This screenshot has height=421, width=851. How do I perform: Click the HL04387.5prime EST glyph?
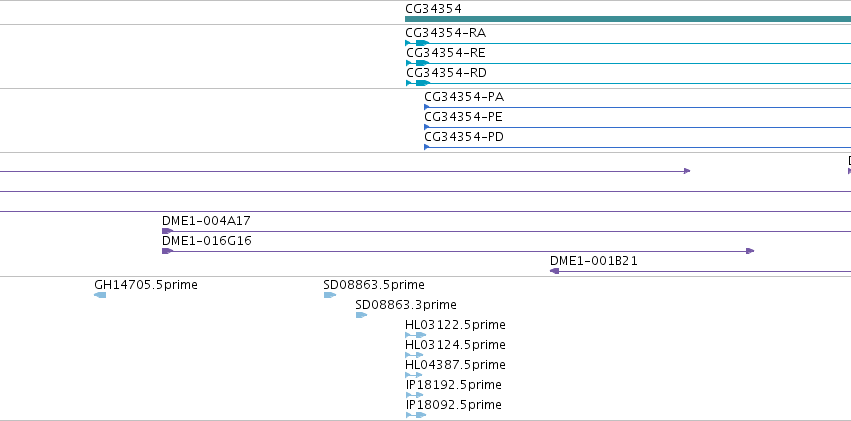click(x=414, y=375)
